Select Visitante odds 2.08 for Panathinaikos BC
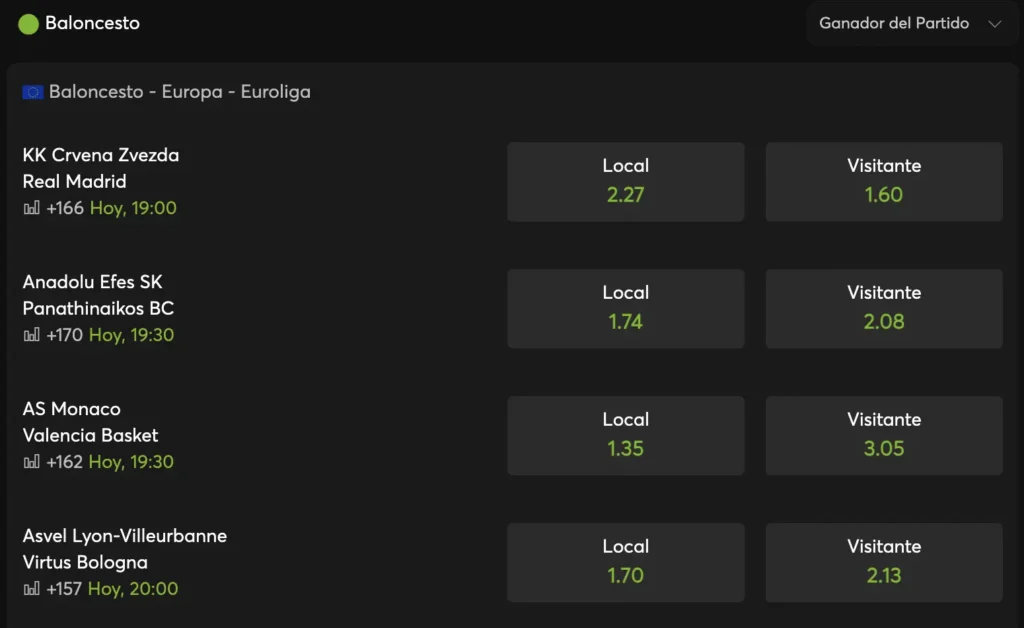1024x628 pixels. [884, 308]
